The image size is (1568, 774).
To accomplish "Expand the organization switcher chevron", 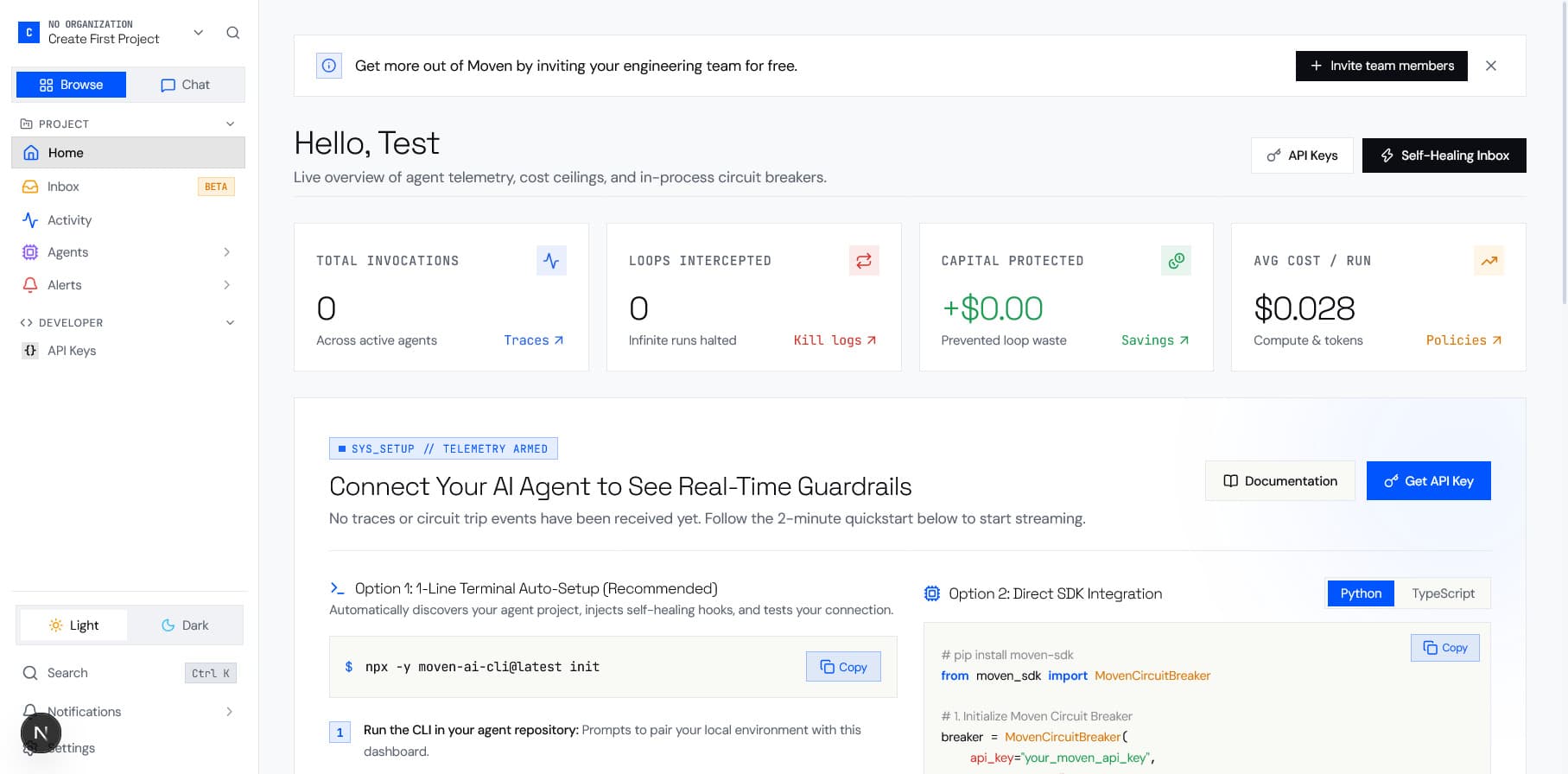I will [x=199, y=33].
